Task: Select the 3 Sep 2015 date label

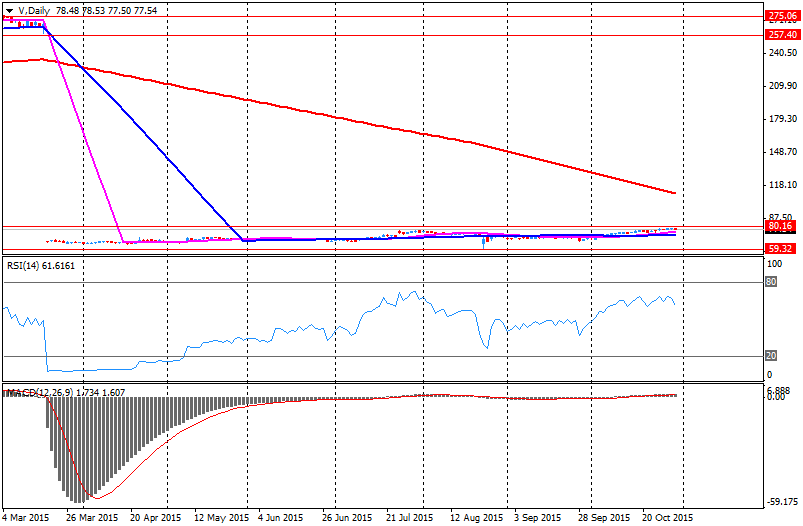Action: [538, 518]
